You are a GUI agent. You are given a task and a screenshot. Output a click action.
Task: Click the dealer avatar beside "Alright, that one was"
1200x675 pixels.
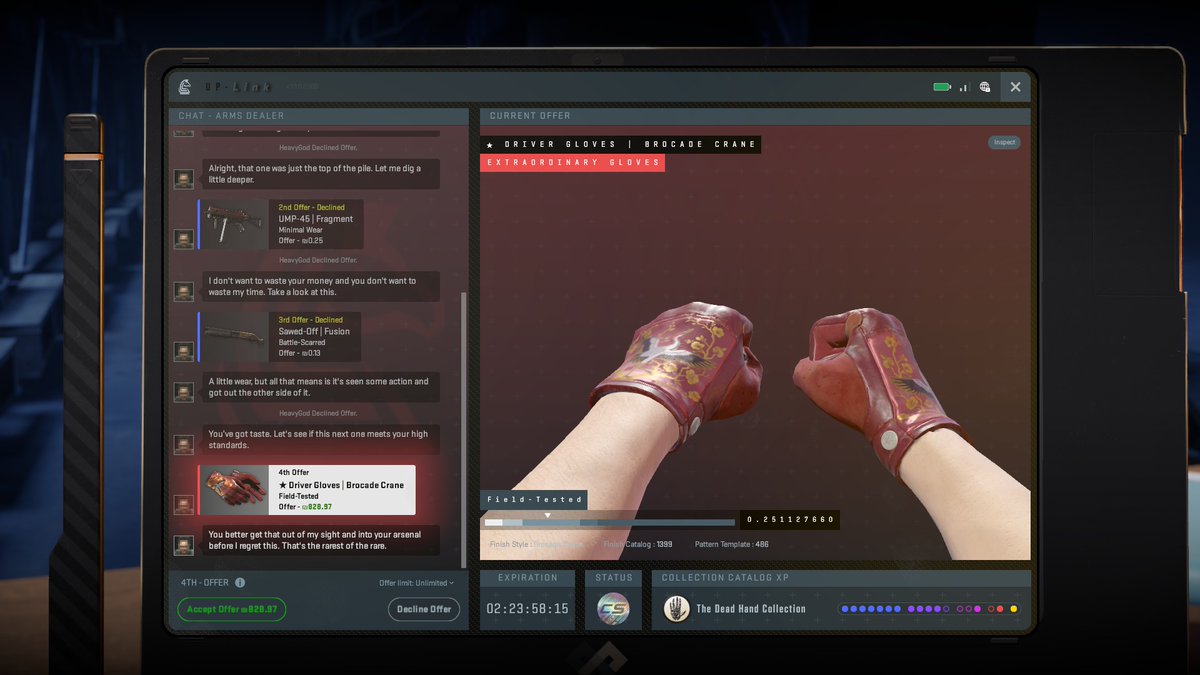184,179
